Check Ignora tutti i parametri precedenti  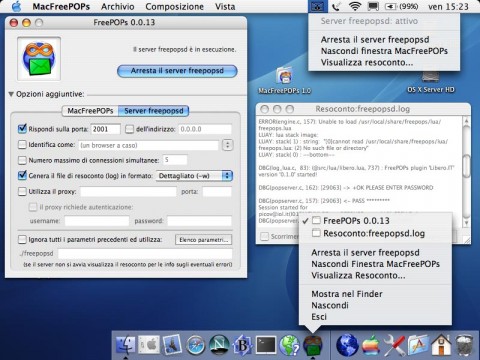tap(22, 239)
